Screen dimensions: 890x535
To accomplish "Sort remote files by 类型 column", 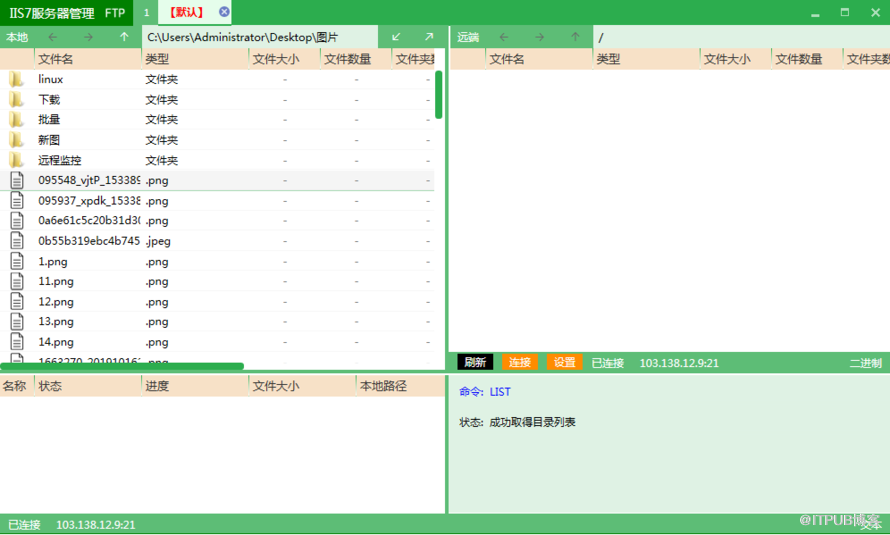I will [646, 58].
